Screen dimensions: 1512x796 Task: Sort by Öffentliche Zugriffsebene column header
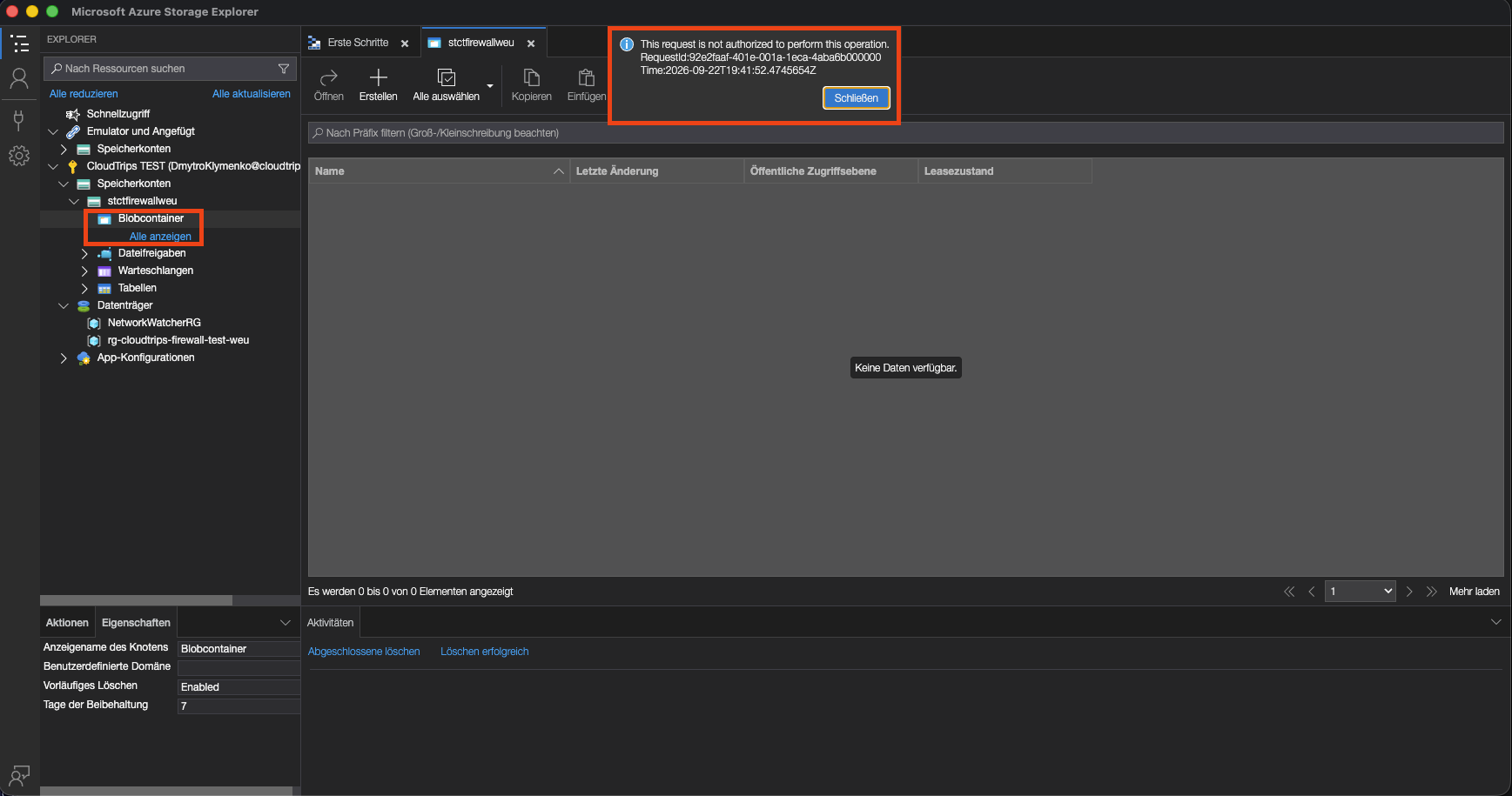click(x=830, y=171)
